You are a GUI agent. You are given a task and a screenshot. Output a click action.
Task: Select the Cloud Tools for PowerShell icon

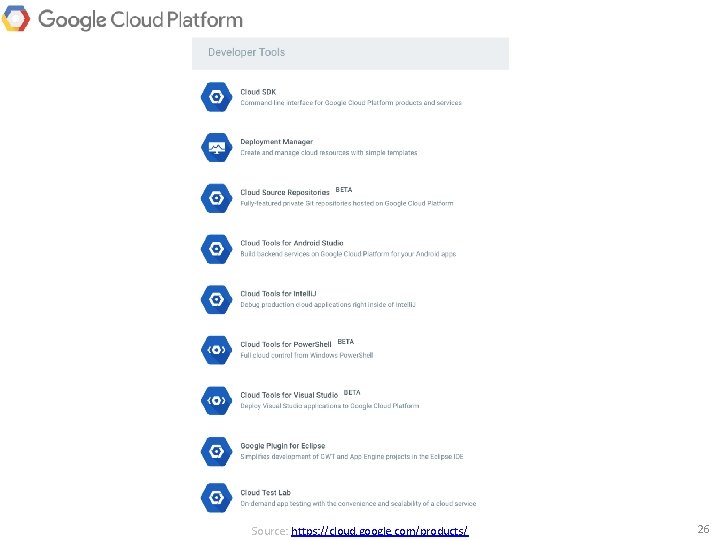coord(216,350)
